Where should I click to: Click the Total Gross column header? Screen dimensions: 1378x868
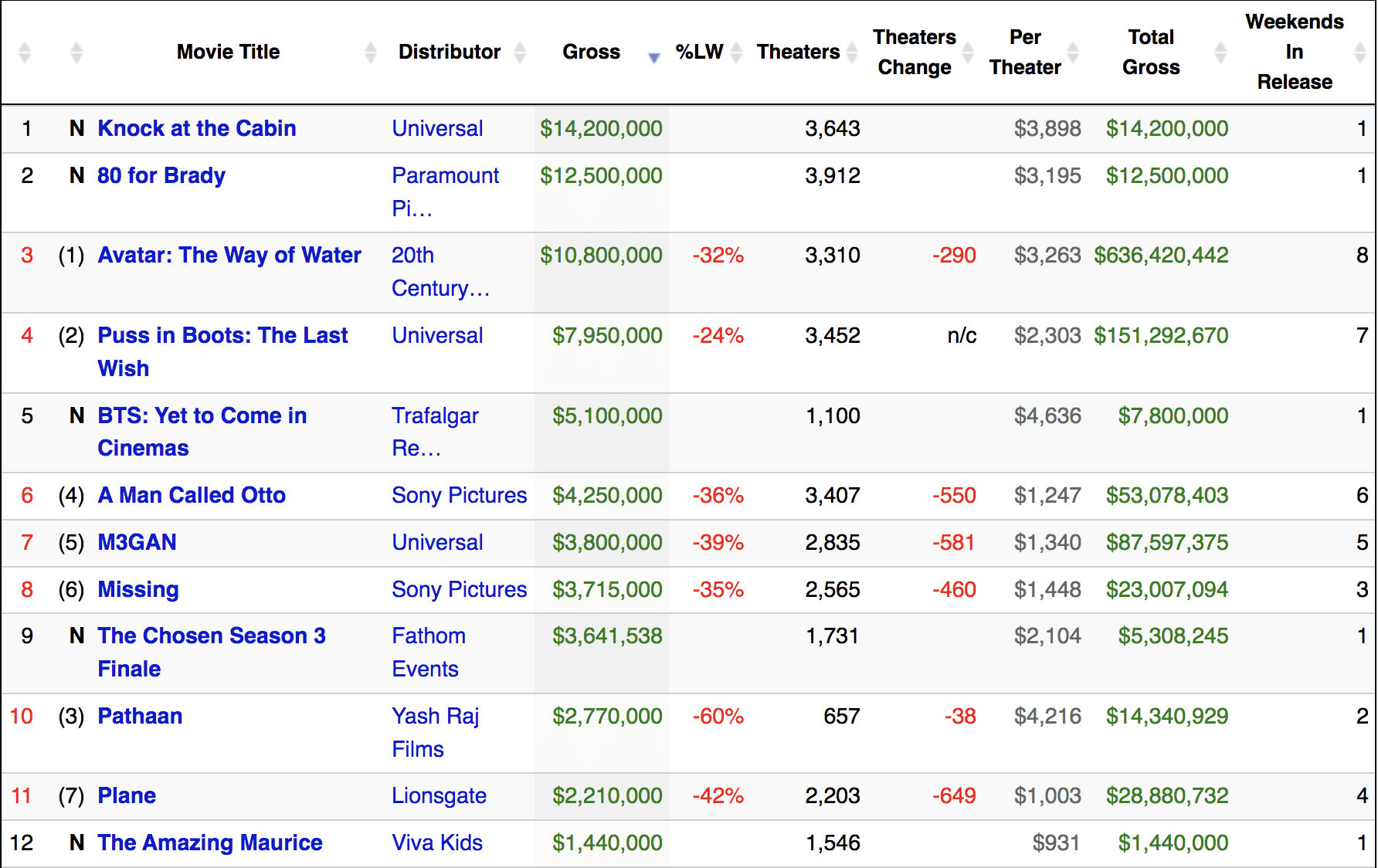click(x=1151, y=52)
